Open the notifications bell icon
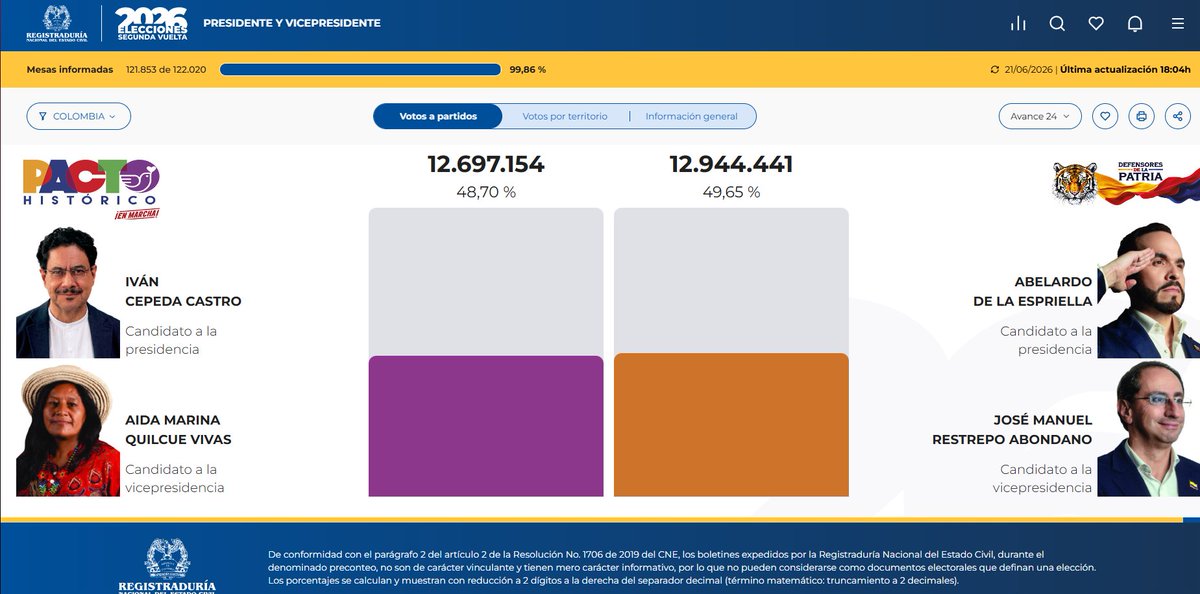Viewport: 1200px width, 594px height. click(1135, 23)
